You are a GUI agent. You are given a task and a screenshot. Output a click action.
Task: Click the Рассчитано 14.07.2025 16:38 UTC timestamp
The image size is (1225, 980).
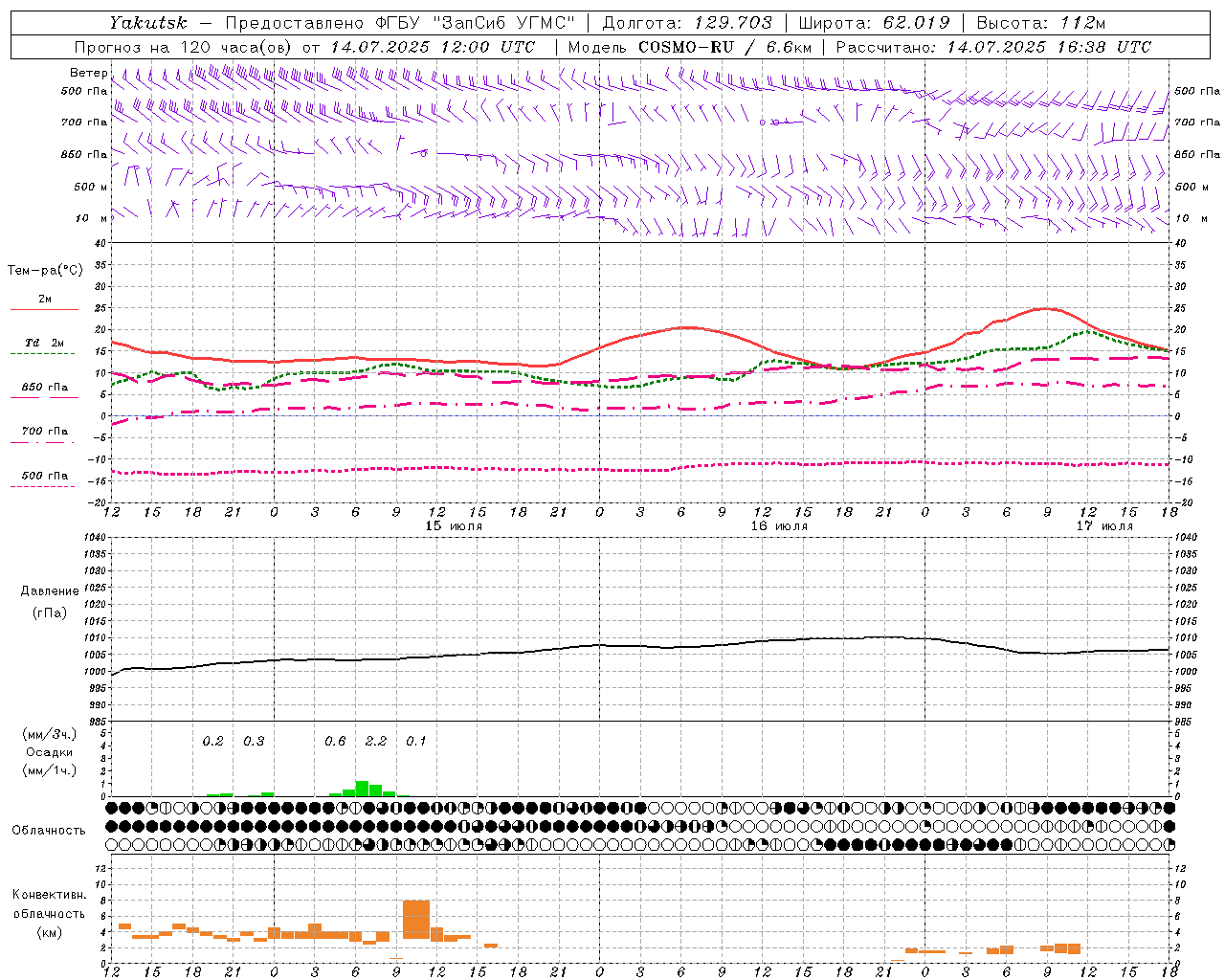tap(993, 47)
